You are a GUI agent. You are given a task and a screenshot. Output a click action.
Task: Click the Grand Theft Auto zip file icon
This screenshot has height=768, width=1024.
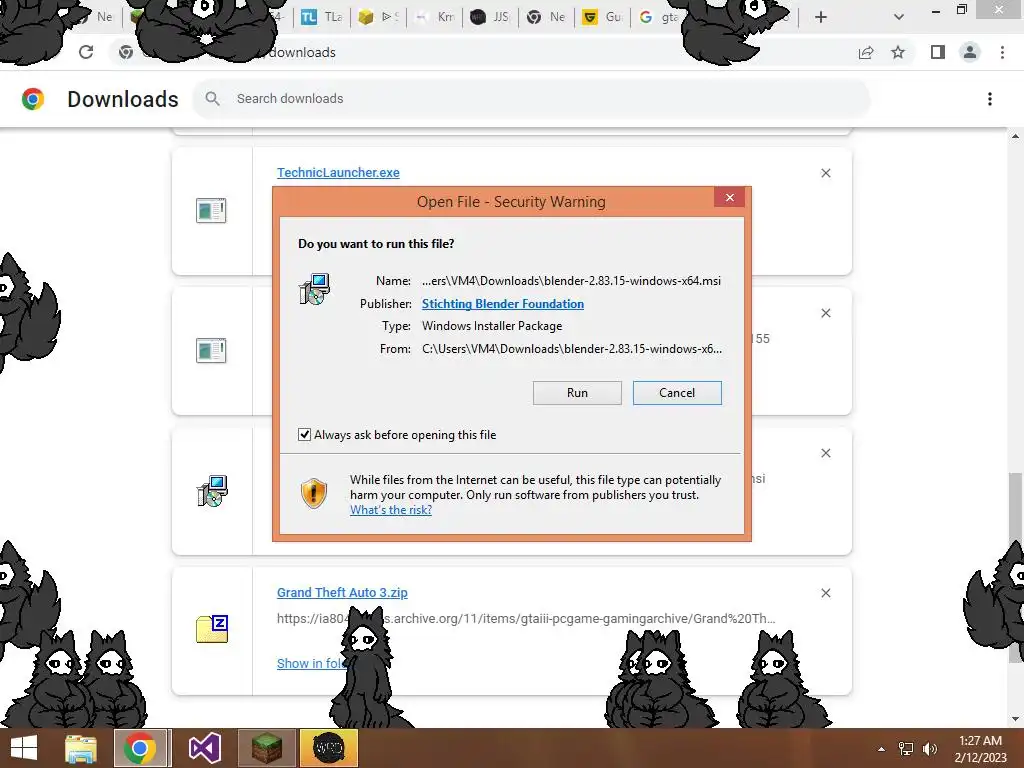(212, 629)
